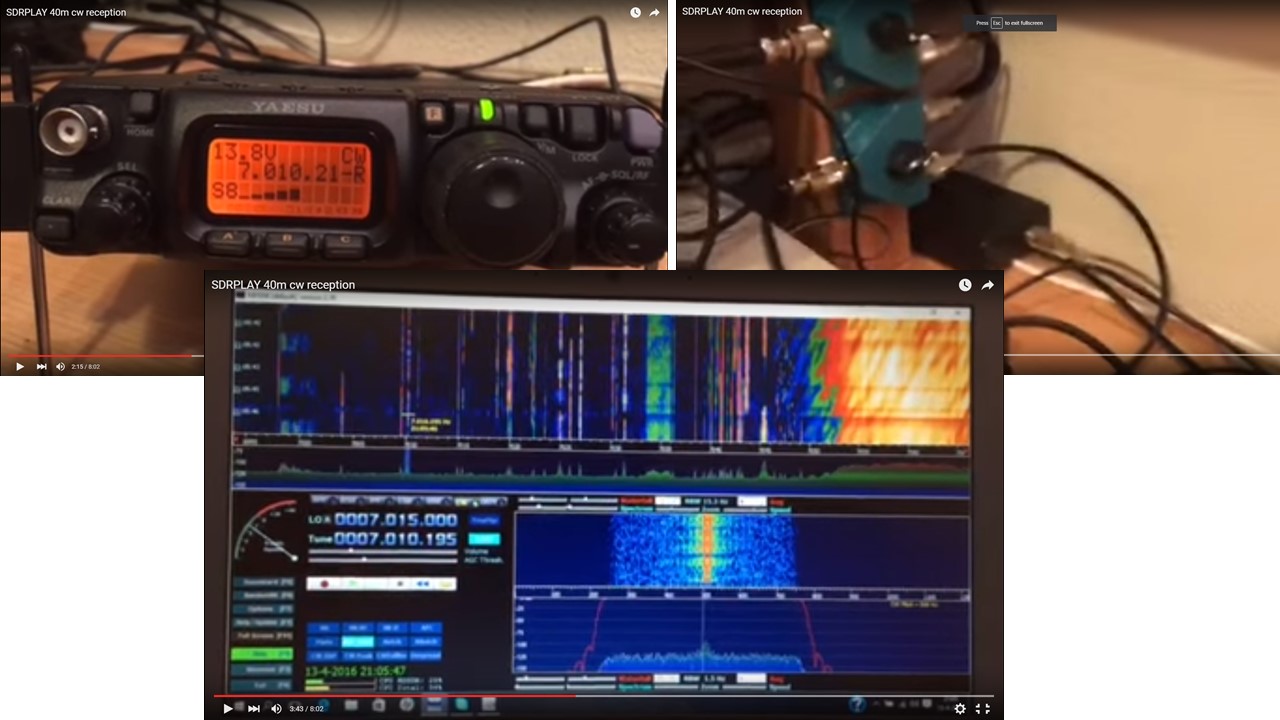
Task: Skip to next video in top-left player
Action: 42,366
